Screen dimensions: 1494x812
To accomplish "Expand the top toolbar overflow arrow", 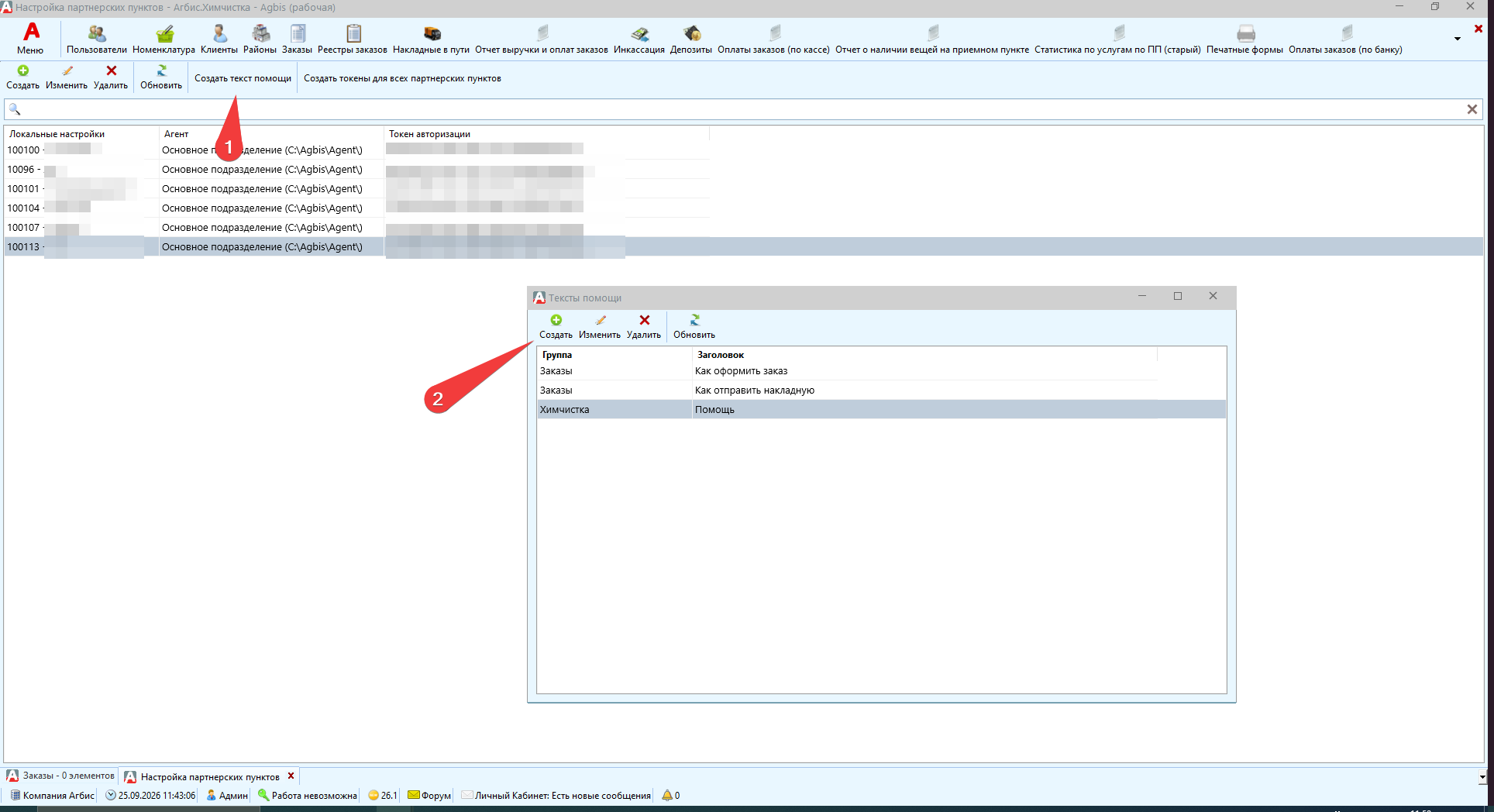I will tap(1458, 39).
